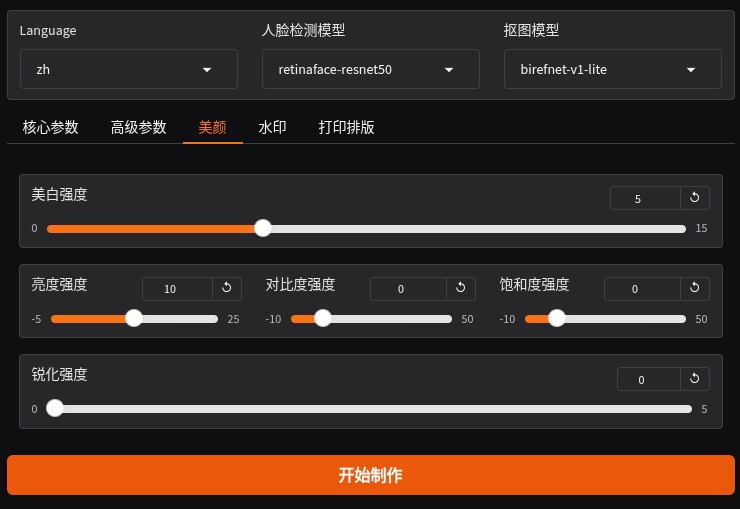Viewport: 740px width, 509px height.
Task: Switch to the 高级参数 tab
Action: 138,127
